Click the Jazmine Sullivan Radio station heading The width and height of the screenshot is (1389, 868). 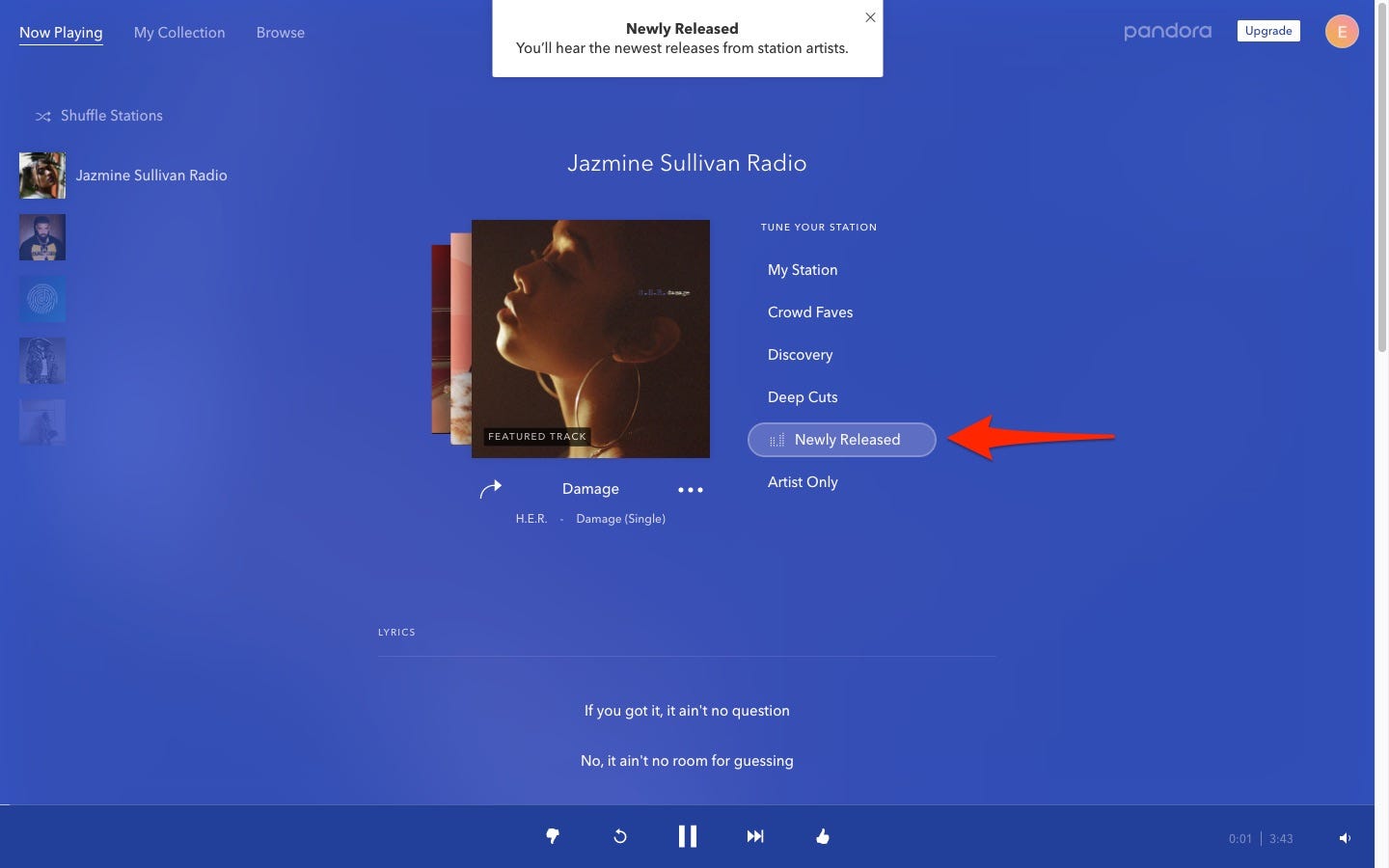[687, 163]
